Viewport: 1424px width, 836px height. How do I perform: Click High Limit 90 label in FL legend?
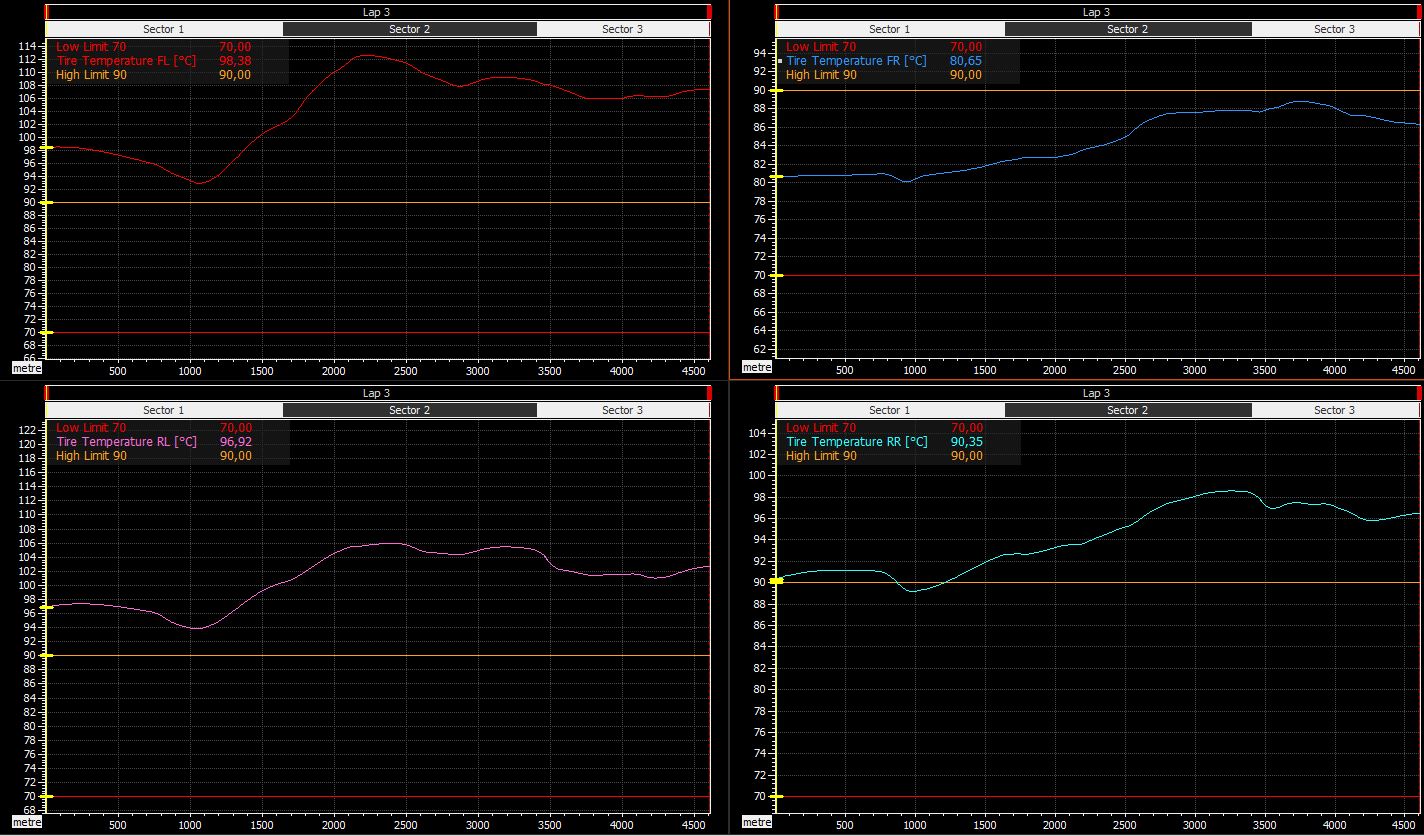pyautogui.click(x=91, y=75)
